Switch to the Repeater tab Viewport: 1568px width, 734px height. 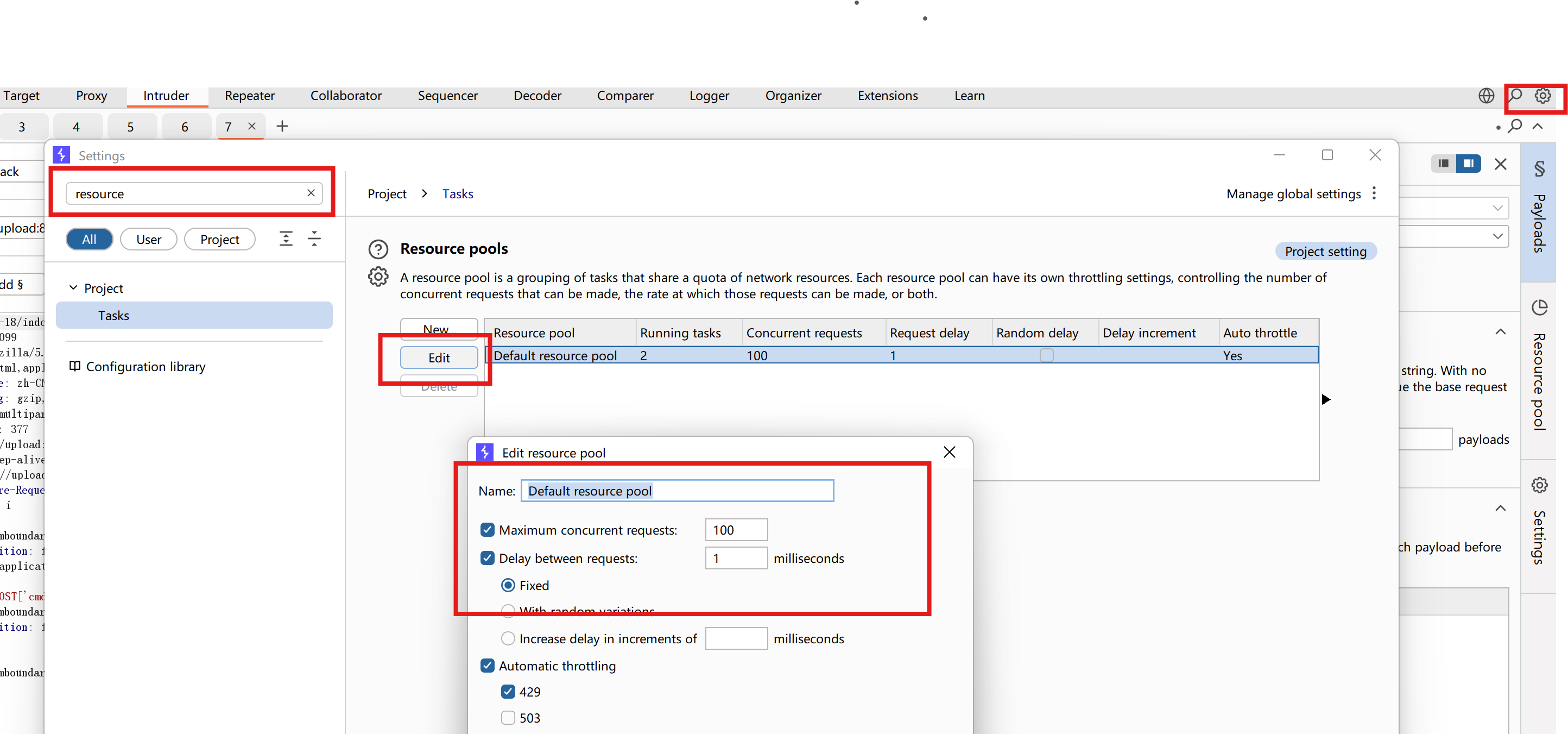pyautogui.click(x=250, y=96)
